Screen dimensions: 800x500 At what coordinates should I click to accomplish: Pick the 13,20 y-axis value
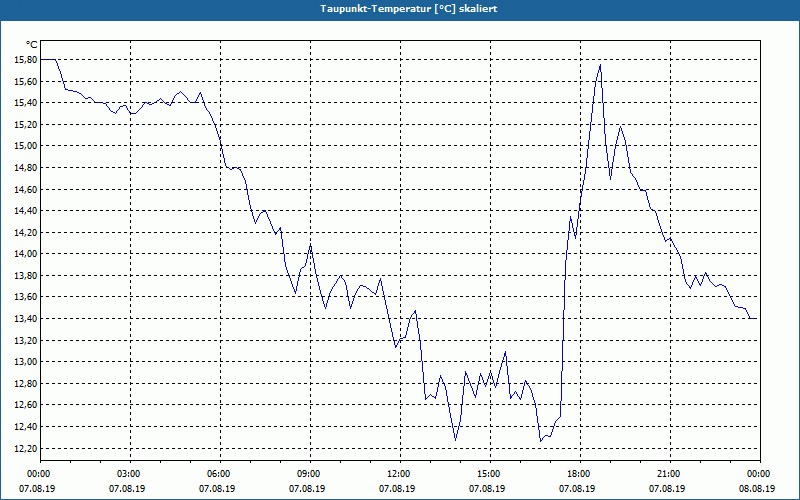[26, 340]
